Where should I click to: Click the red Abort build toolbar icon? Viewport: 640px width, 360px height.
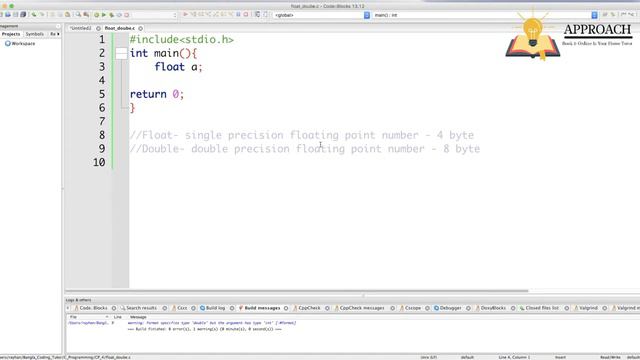click(127, 15)
